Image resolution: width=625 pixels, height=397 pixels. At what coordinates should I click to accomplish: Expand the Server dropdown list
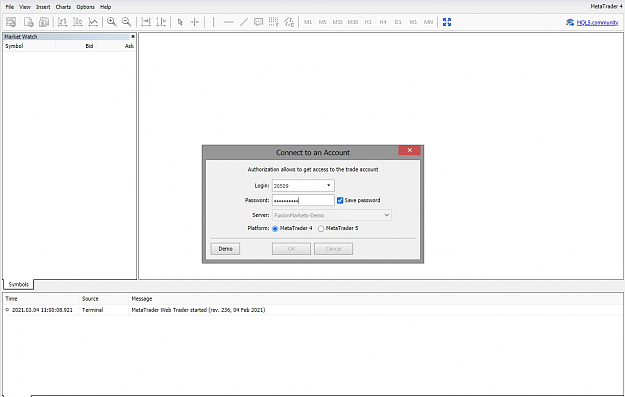pos(386,215)
